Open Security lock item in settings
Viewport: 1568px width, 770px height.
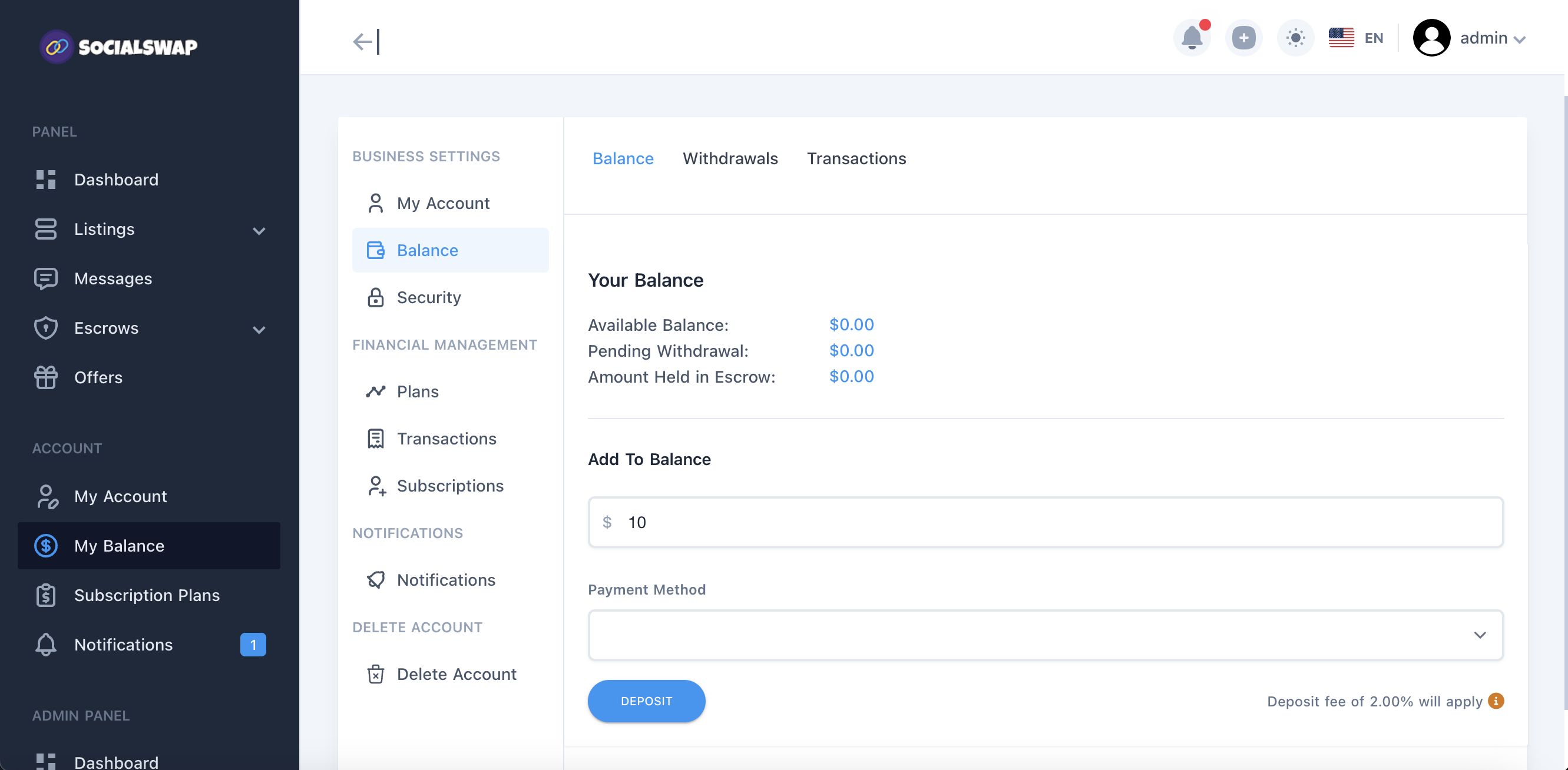click(x=428, y=297)
